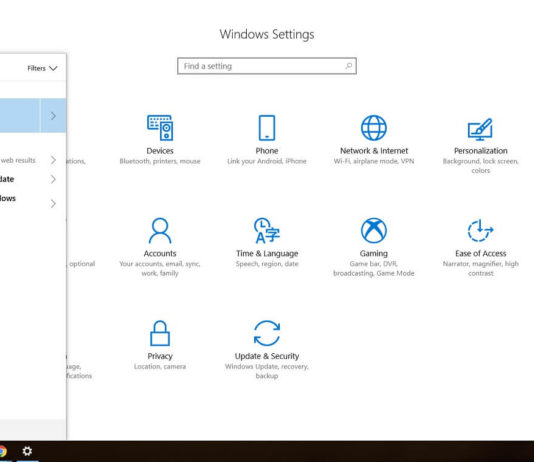Click the Network & Internet label

[x=374, y=151]
